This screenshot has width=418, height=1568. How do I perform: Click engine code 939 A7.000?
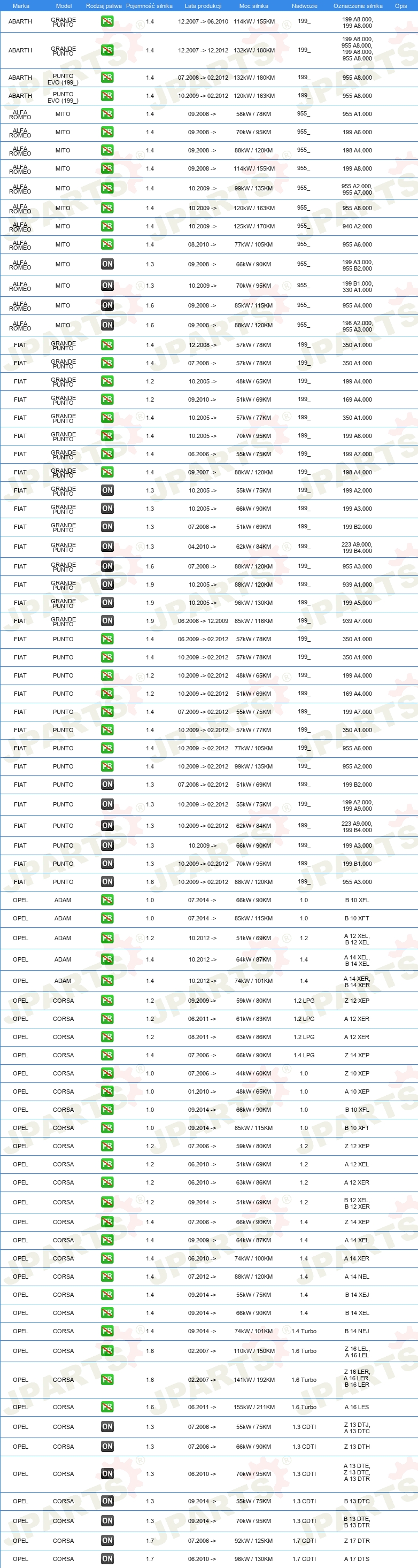tap(357, 621)
